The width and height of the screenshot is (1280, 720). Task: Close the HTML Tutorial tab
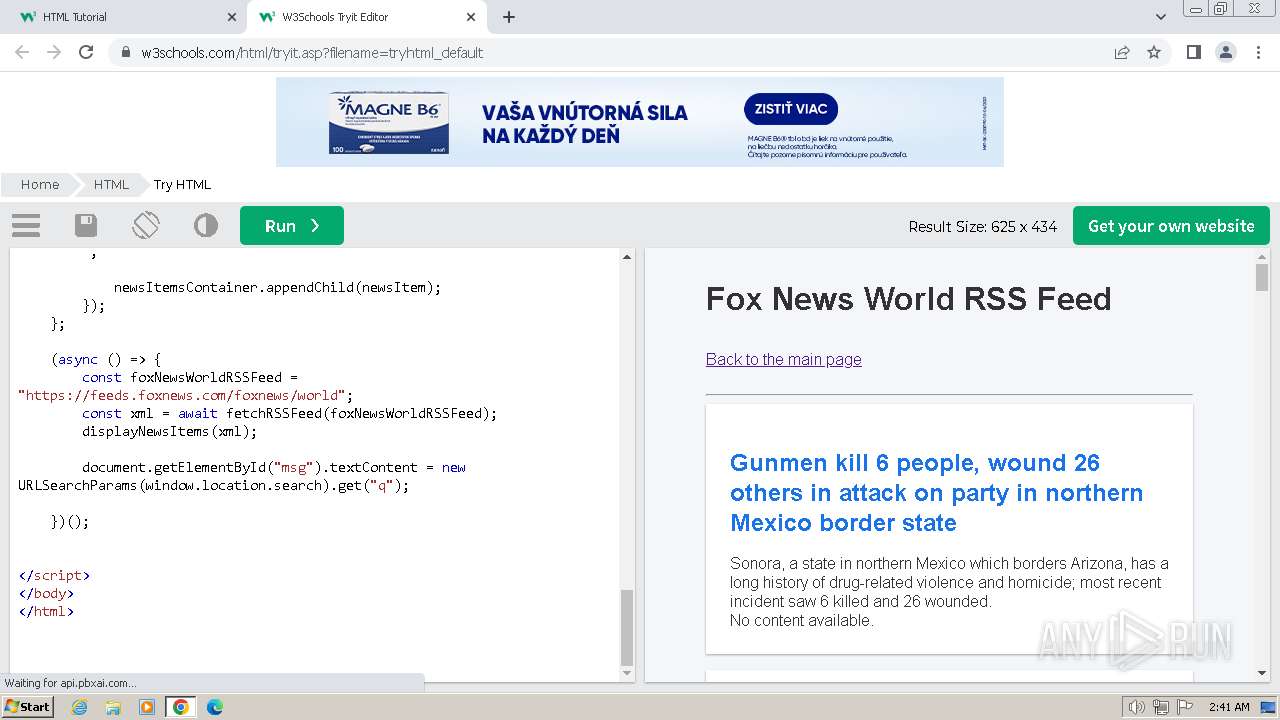tap(232, 17)
